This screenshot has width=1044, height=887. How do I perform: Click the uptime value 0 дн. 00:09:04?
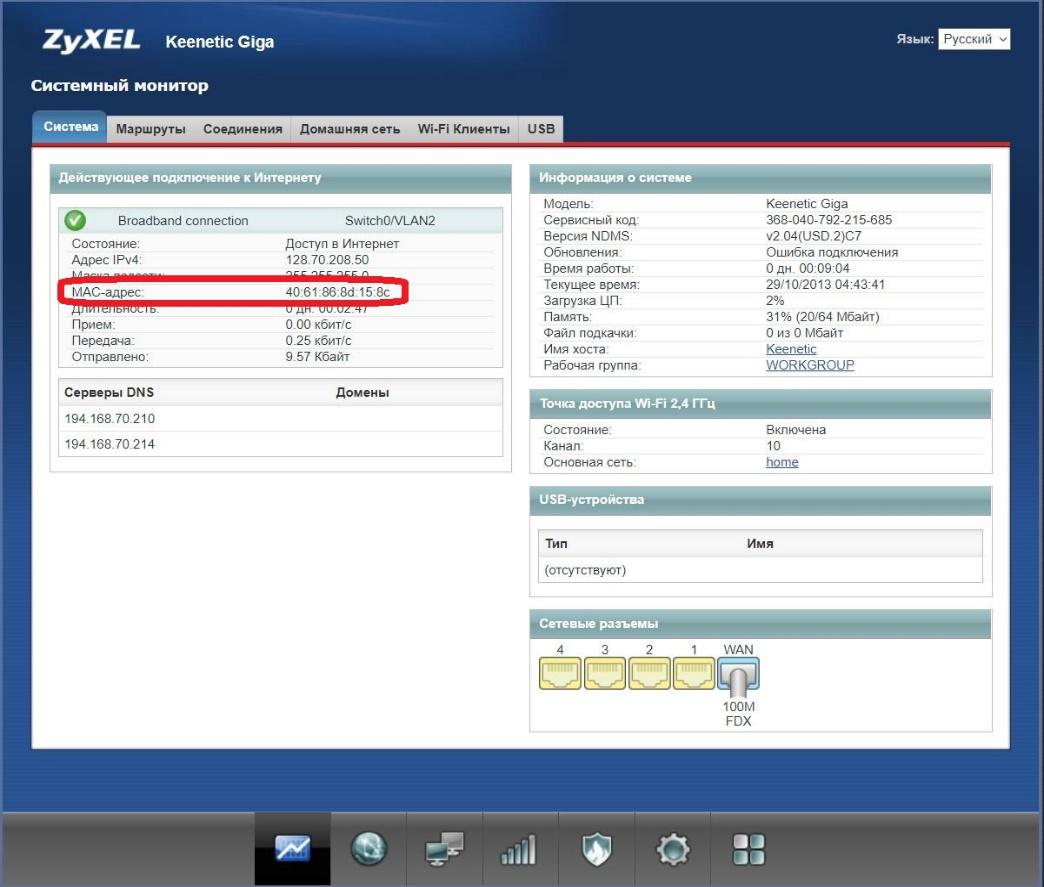click(x=807, y=268)
